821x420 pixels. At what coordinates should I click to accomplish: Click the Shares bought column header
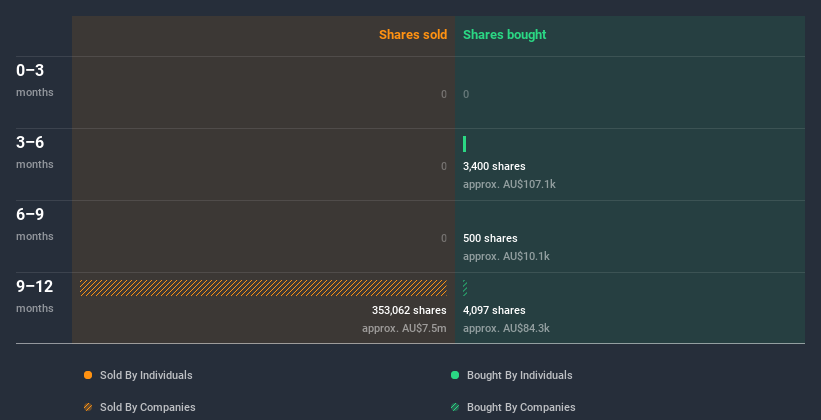tap(505, 35)
